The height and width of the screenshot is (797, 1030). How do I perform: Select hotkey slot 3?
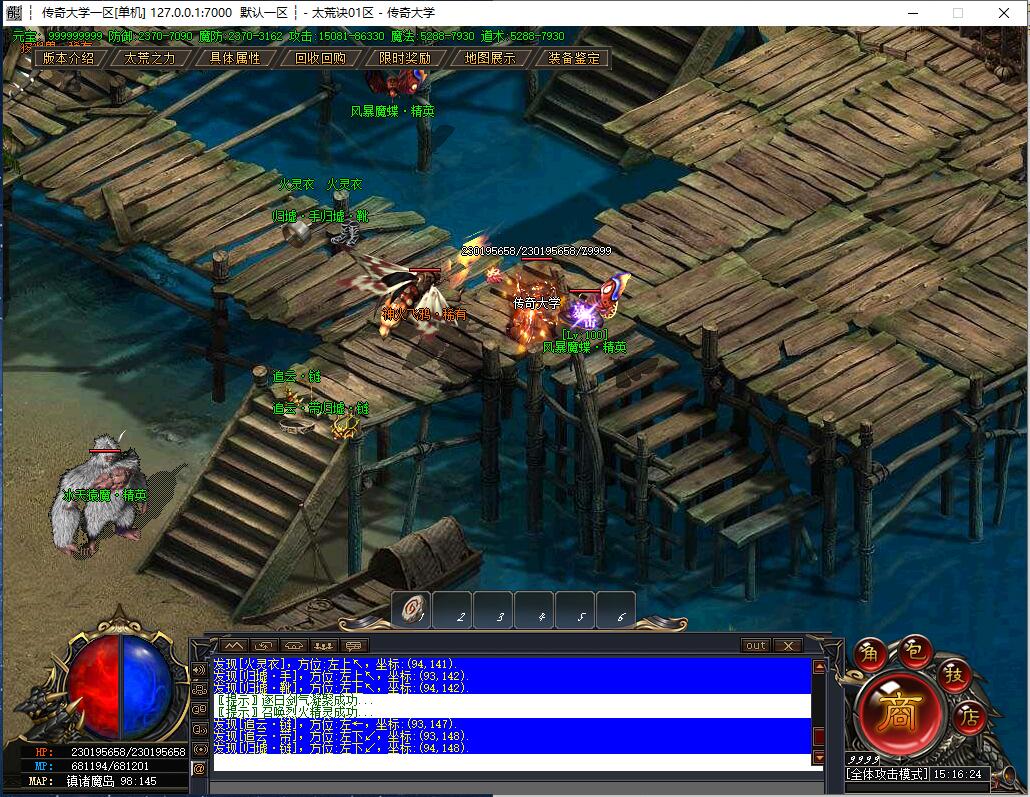click(493, 609)
